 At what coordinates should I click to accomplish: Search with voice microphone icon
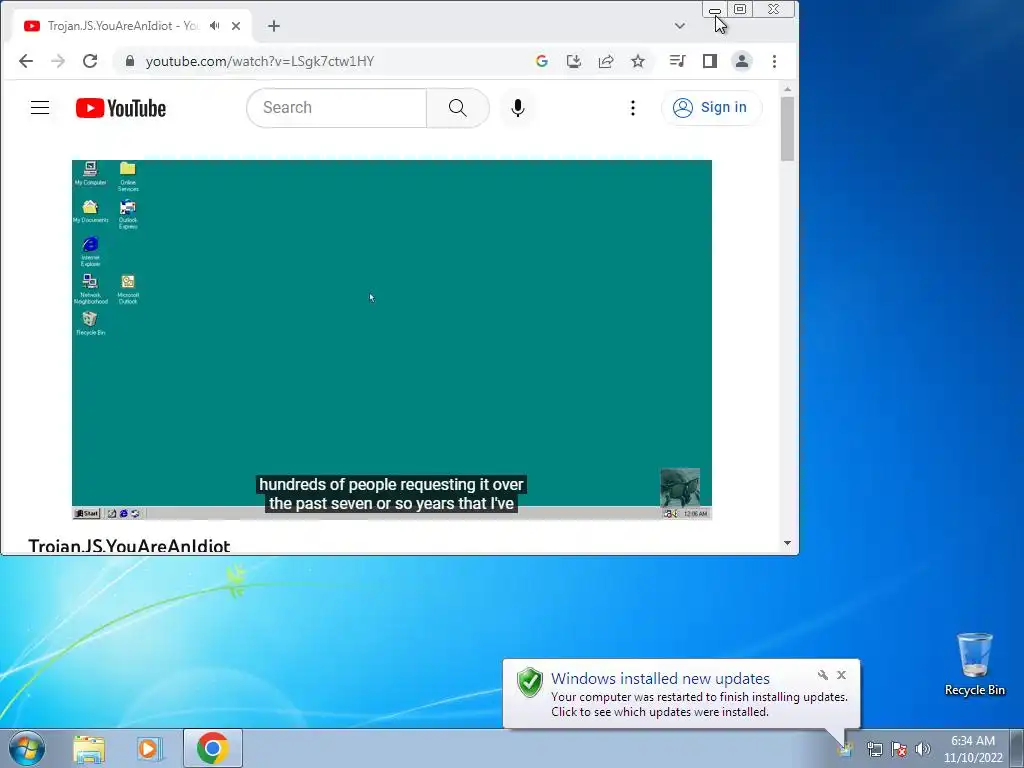point(518,108)
